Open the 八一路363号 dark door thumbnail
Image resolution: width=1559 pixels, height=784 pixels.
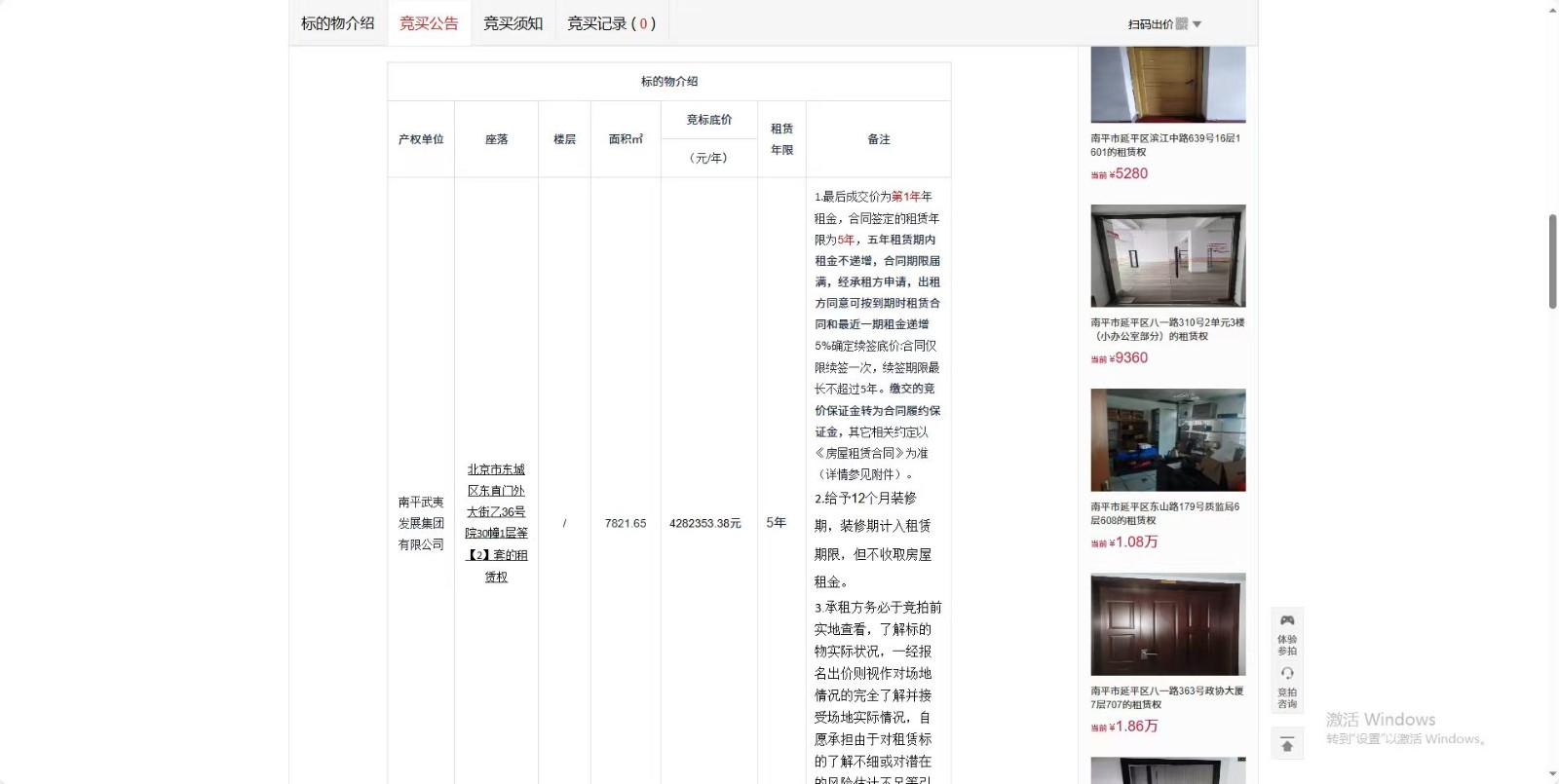click(1167, 624)
